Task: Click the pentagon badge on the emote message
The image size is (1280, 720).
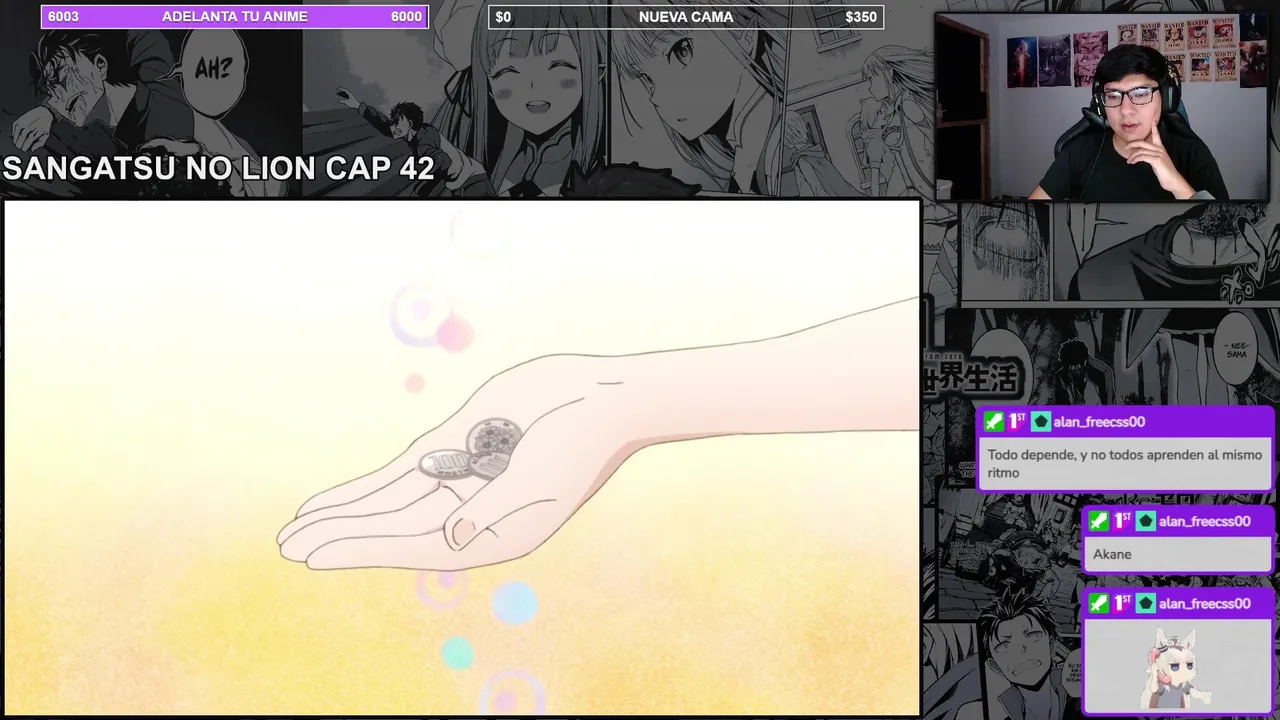Action: (1146, 603)
